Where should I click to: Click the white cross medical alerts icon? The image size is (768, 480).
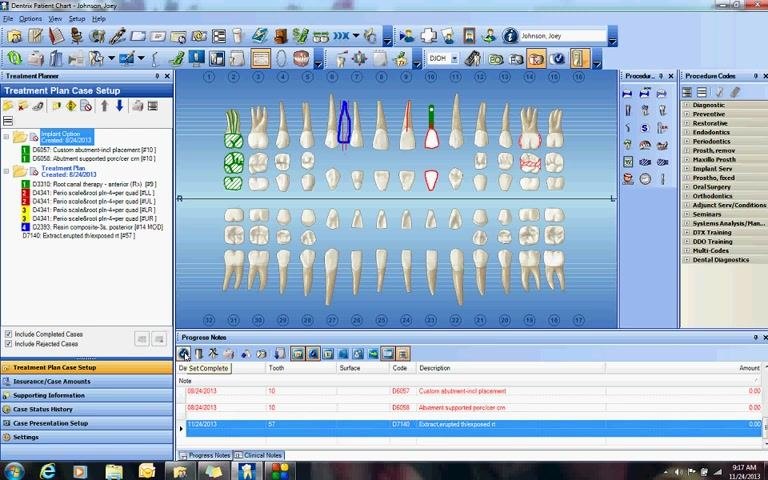[x=429, y=36]
